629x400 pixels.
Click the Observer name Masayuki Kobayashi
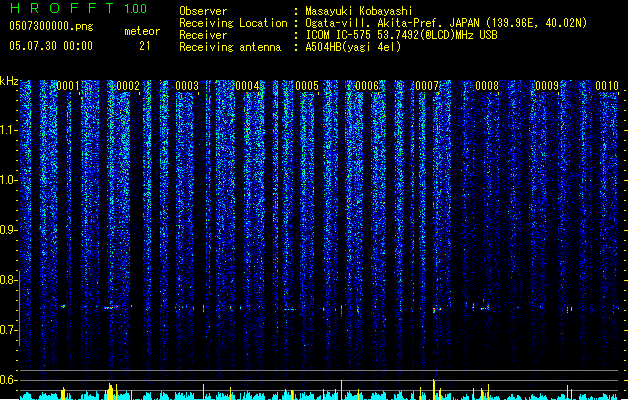point(359,11)
